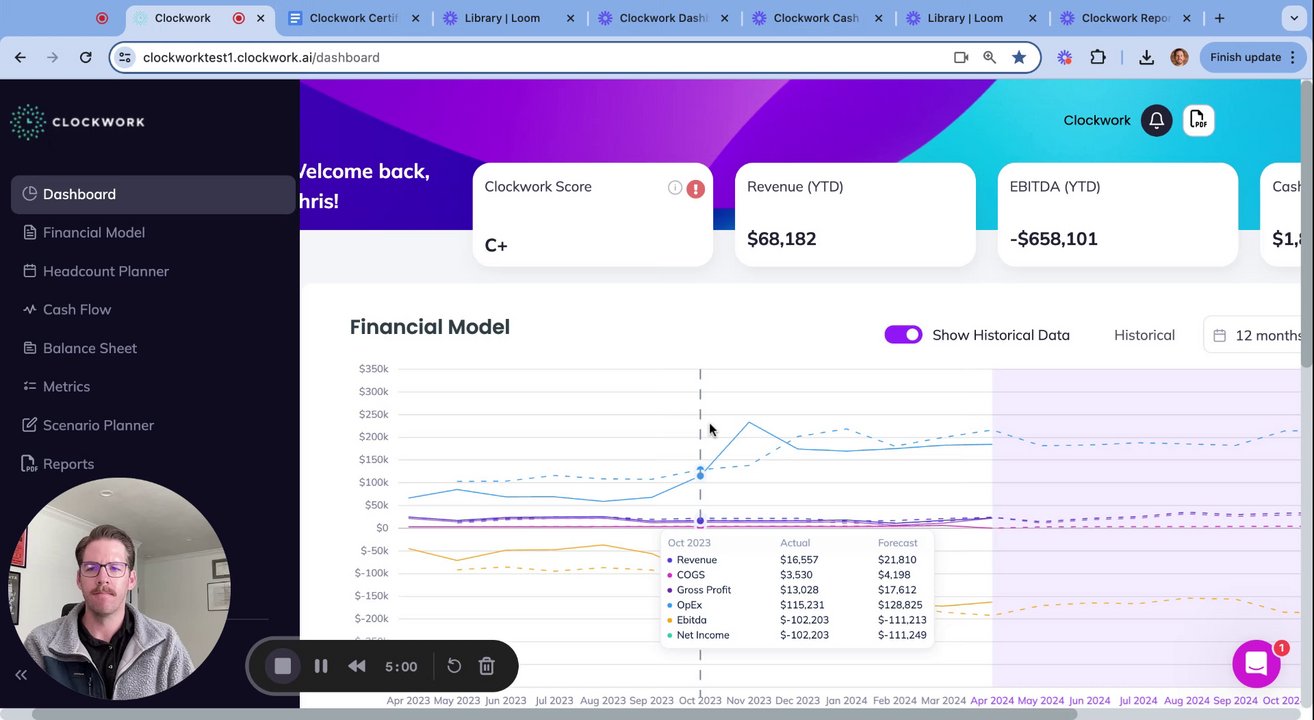
Task: Click the Clockwork logo in sidebar
Action: [x=77, y=122]
